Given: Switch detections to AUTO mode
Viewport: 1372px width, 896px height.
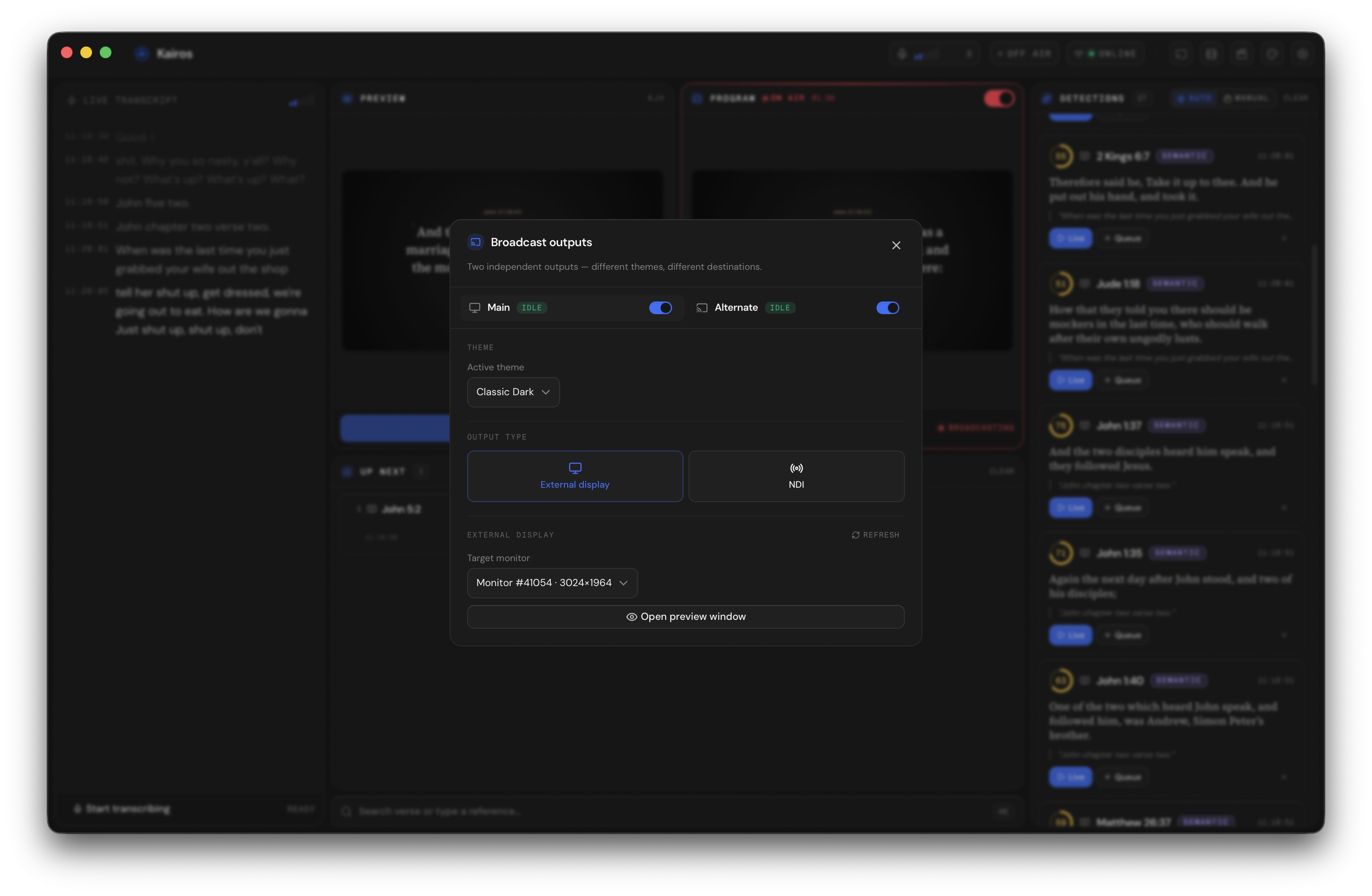Looking at the screenshot, I should tap(1194, 98).
